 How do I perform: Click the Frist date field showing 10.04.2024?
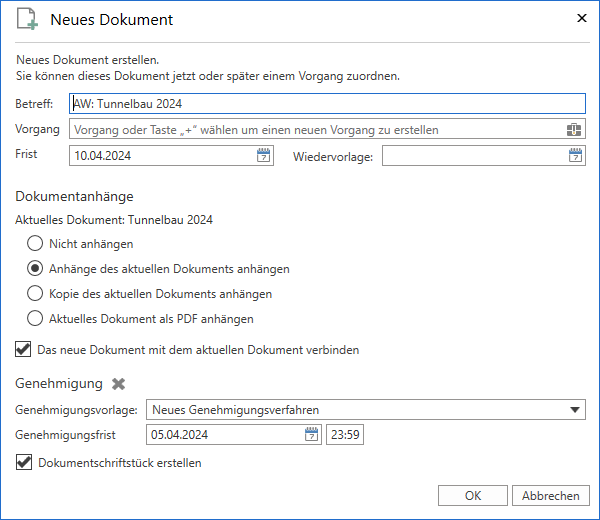[x=162, y=155]
